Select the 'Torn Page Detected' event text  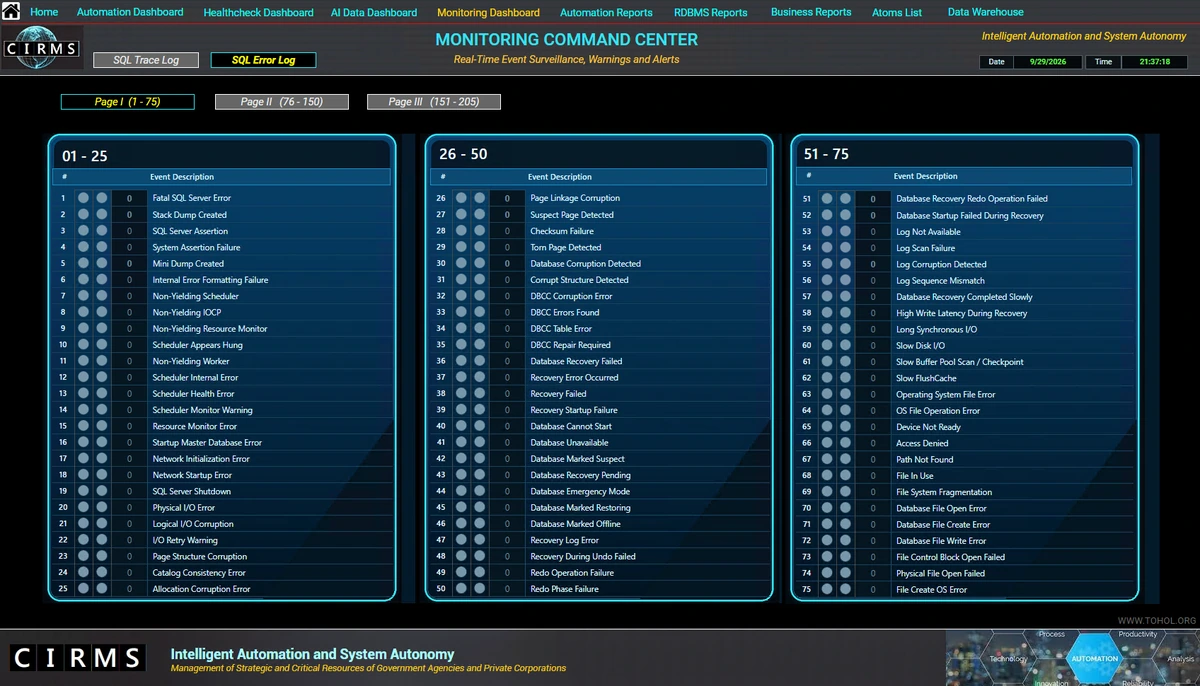pos(566,247)
